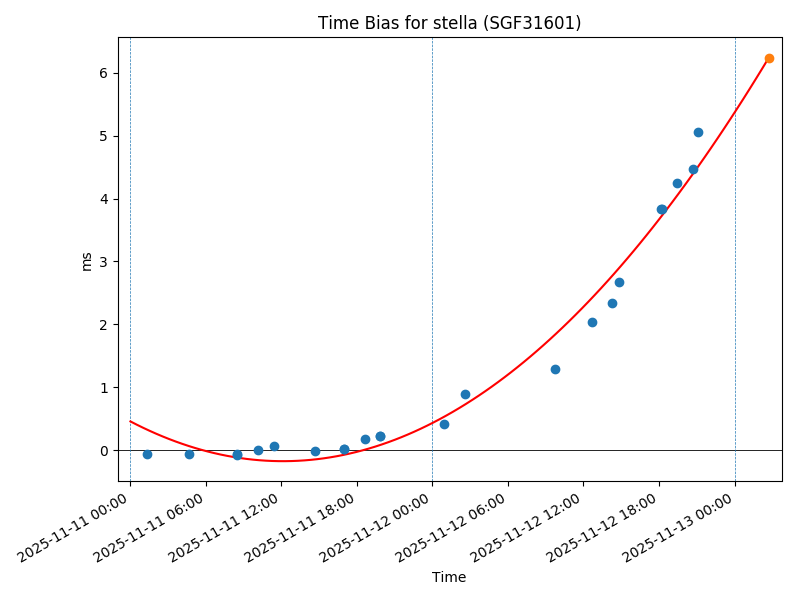Select the plot title "Time Bias for stella"
The image size is (800, 600).
(449, 23)
